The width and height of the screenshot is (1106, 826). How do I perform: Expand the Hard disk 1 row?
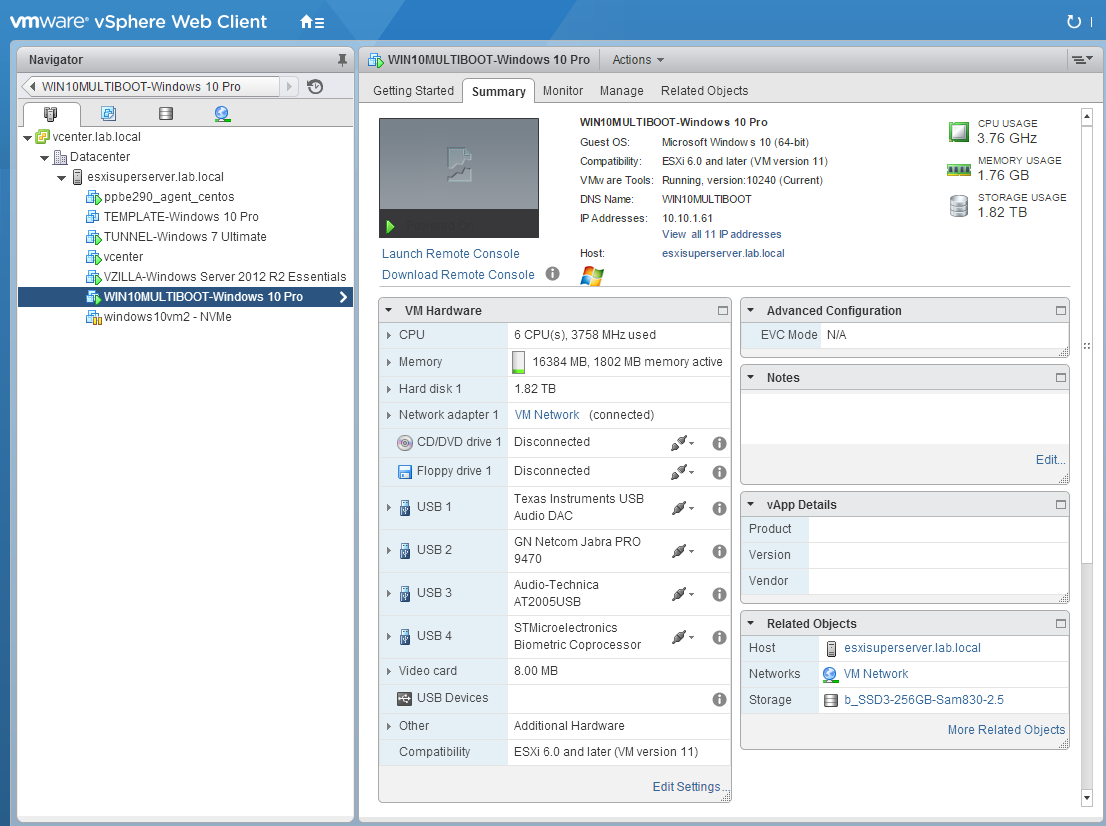(389, 389)
